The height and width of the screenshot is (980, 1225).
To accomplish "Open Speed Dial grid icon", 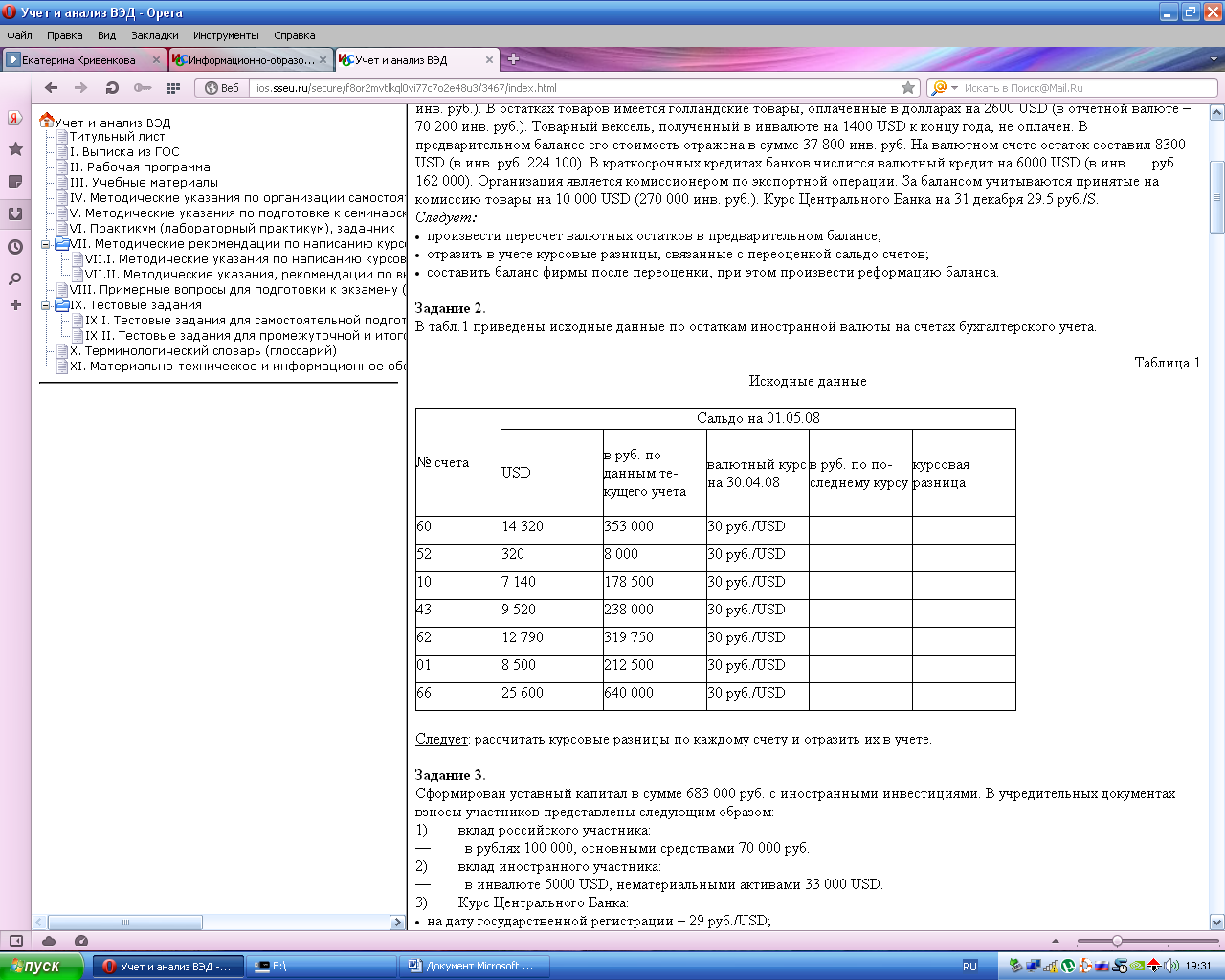I will point(173,87).
